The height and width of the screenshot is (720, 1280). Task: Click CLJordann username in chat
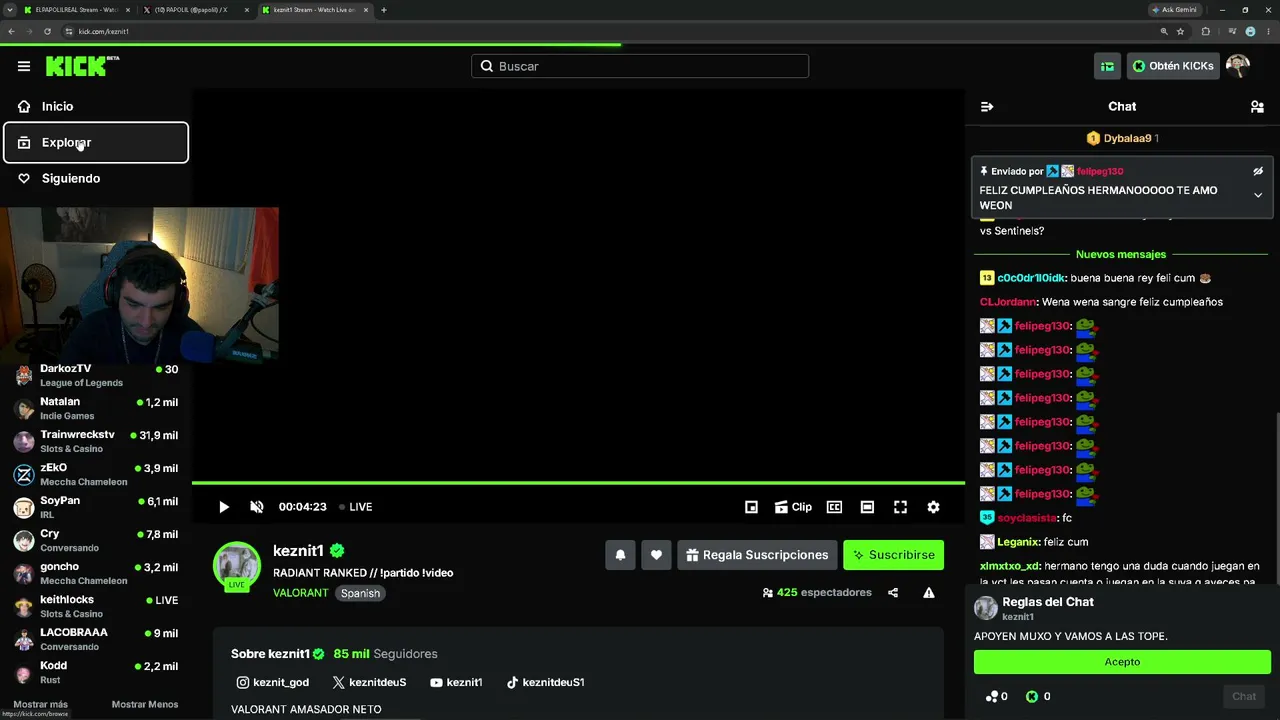1008,302
